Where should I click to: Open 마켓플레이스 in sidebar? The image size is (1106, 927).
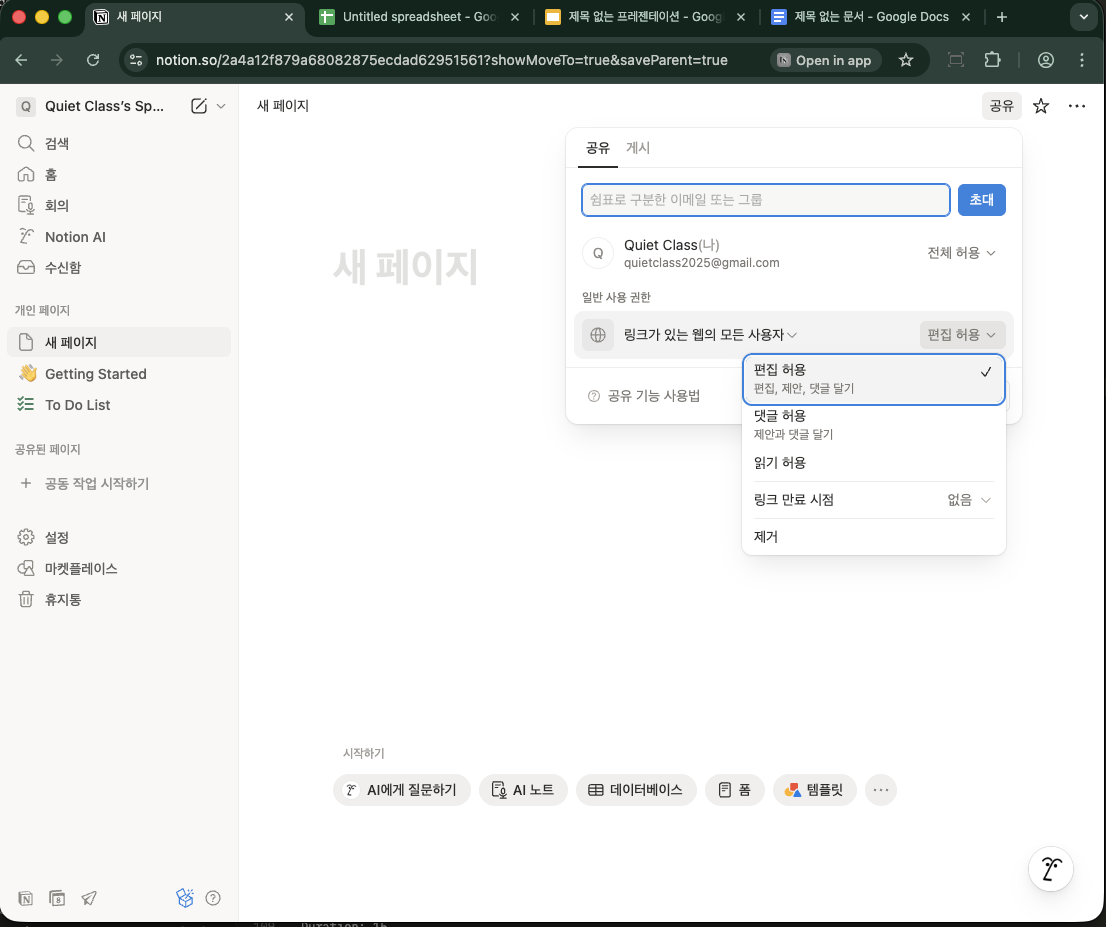pos(81,569)
